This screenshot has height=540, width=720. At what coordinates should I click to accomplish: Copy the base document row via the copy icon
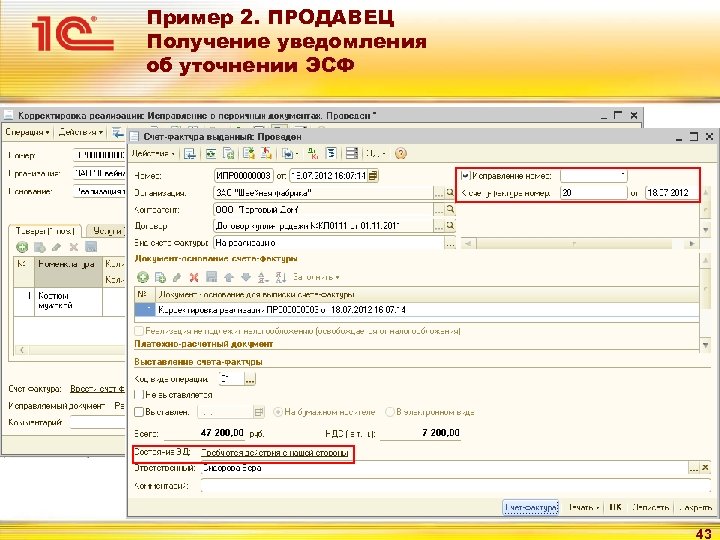[x=160, y=277]
